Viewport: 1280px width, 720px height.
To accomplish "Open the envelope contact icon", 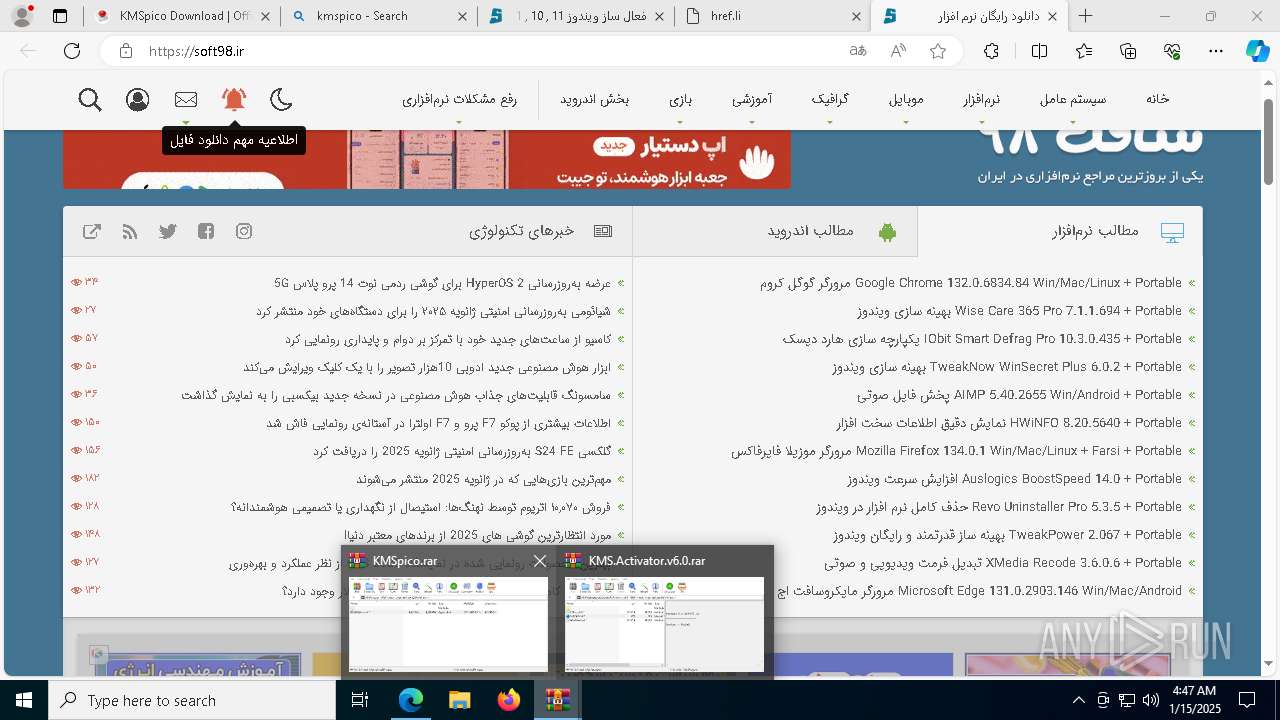I will 186,99.
